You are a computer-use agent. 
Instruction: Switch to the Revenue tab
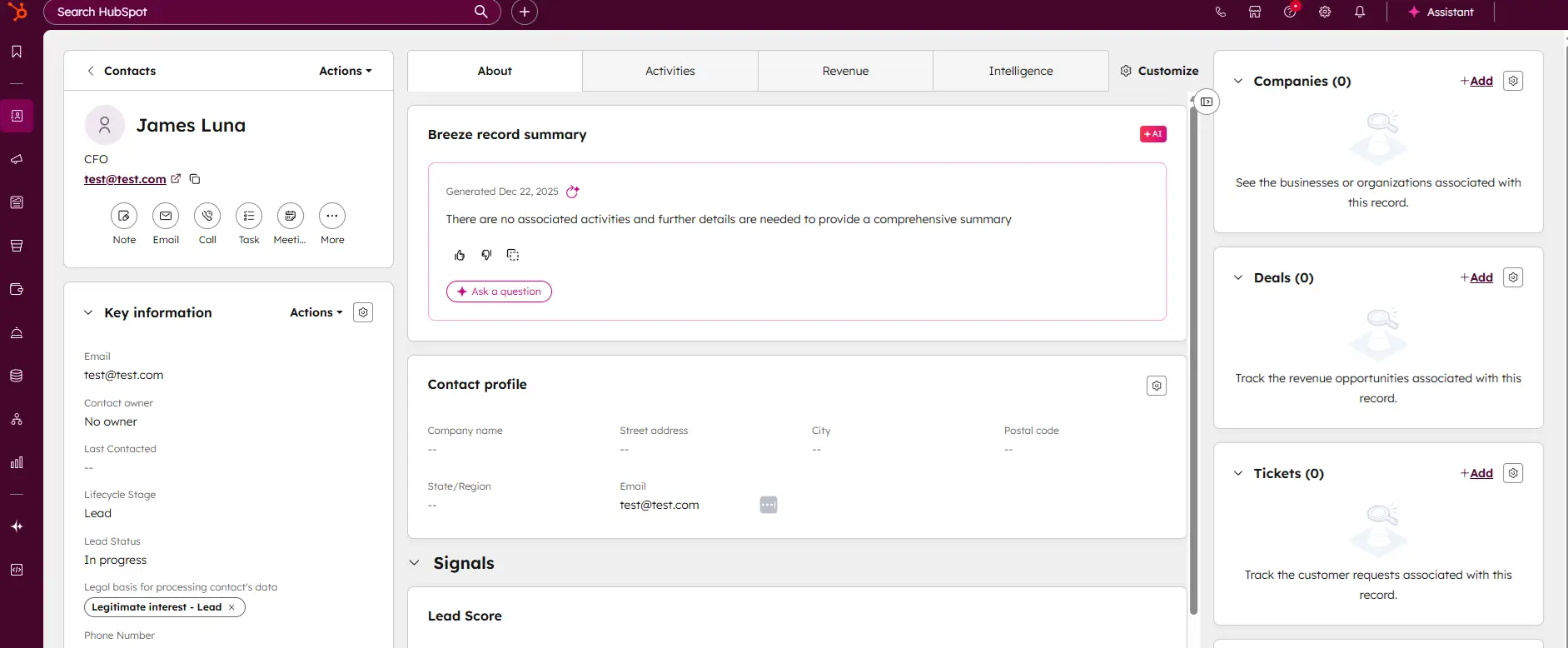845,71
